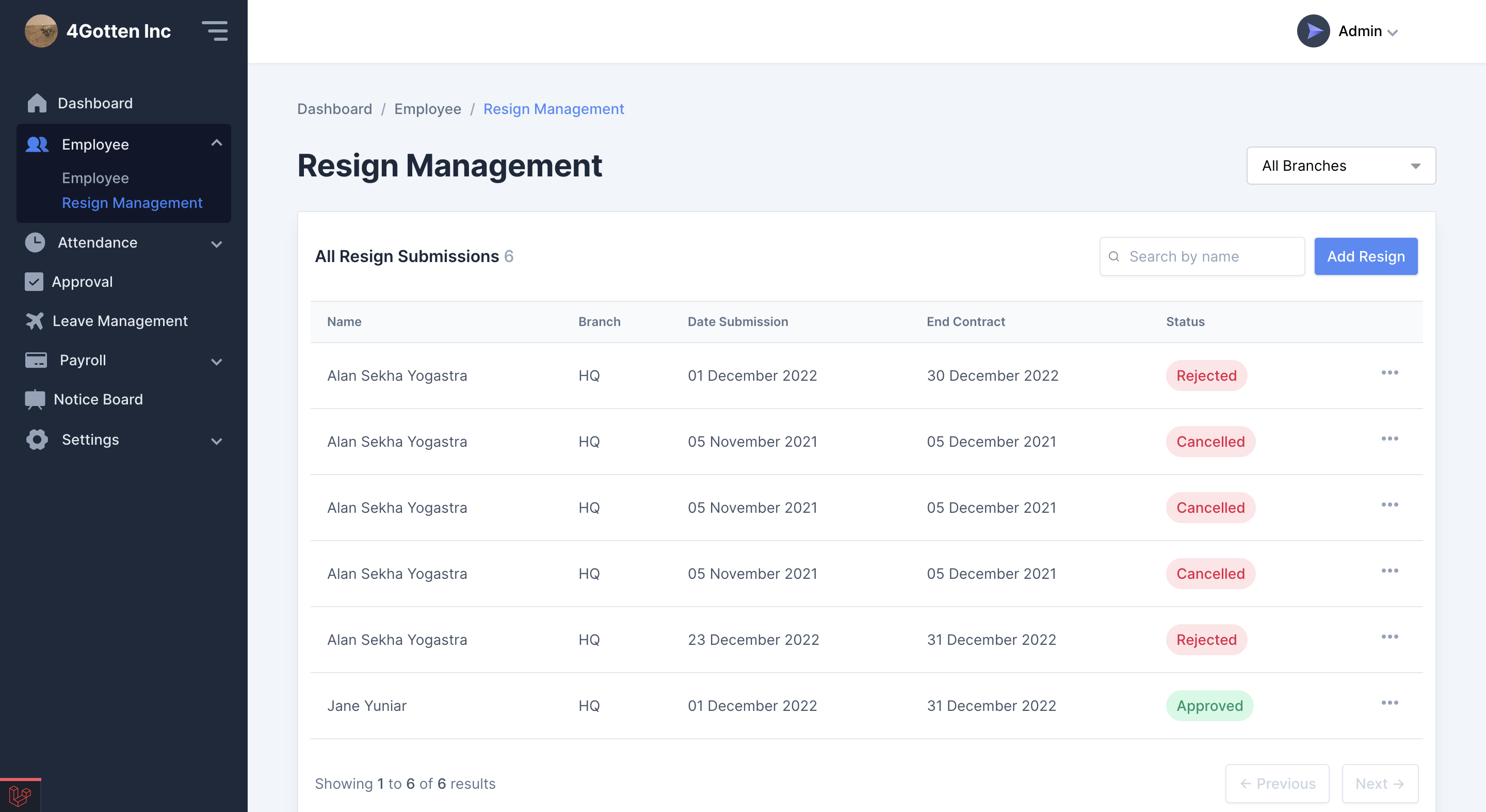Click the Employee people icon in sidebar
This screenshot has width=1486, height=812.
point(38,144)
